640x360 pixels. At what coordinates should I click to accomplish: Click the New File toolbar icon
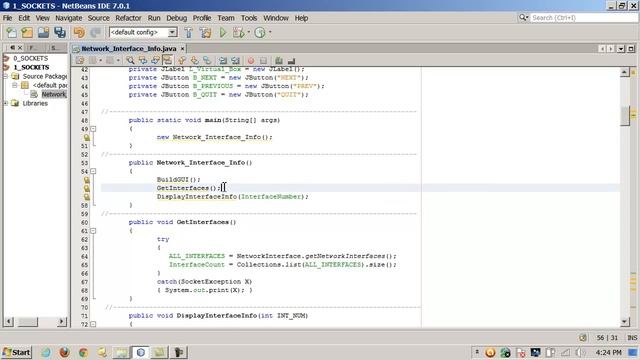pos(11,32)
